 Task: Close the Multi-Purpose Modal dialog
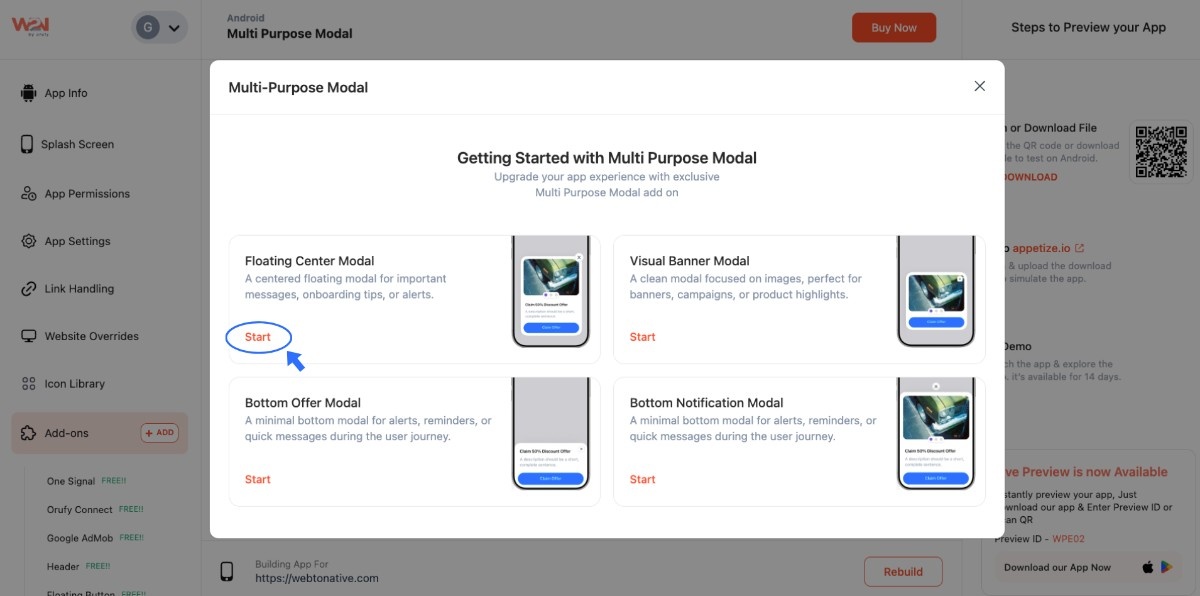coord(979,86)
